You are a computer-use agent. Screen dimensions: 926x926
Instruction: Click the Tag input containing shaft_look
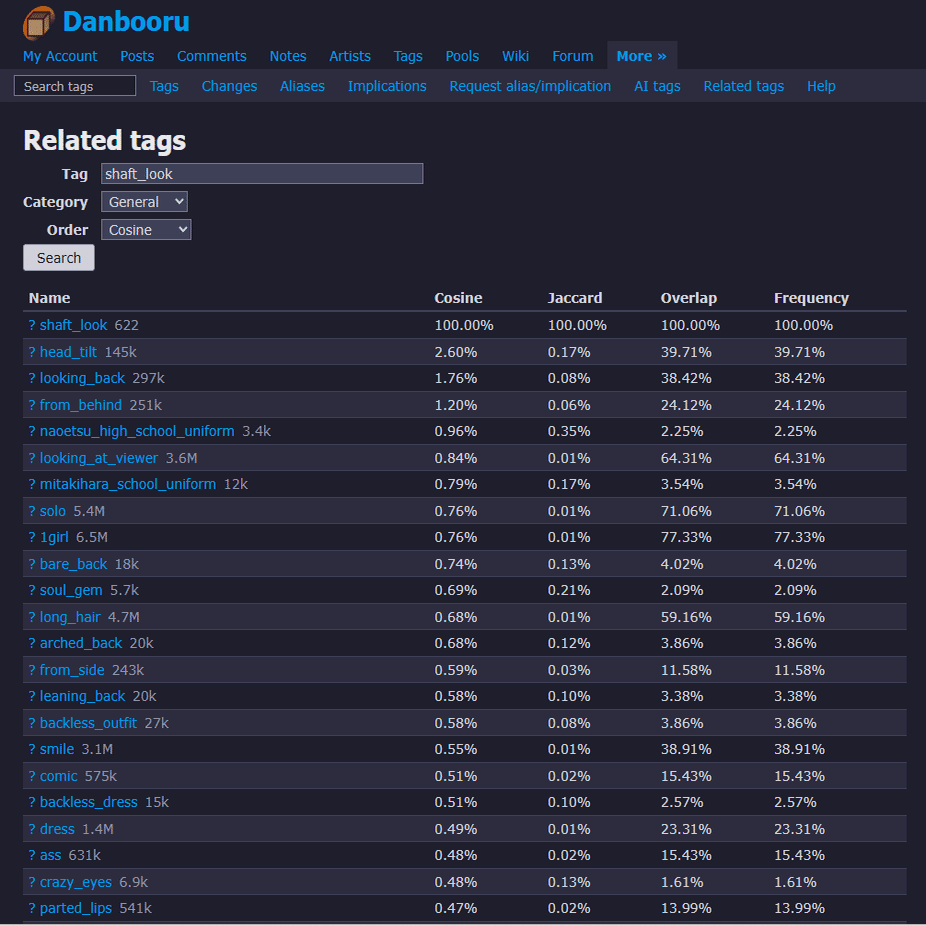[262, 174]
